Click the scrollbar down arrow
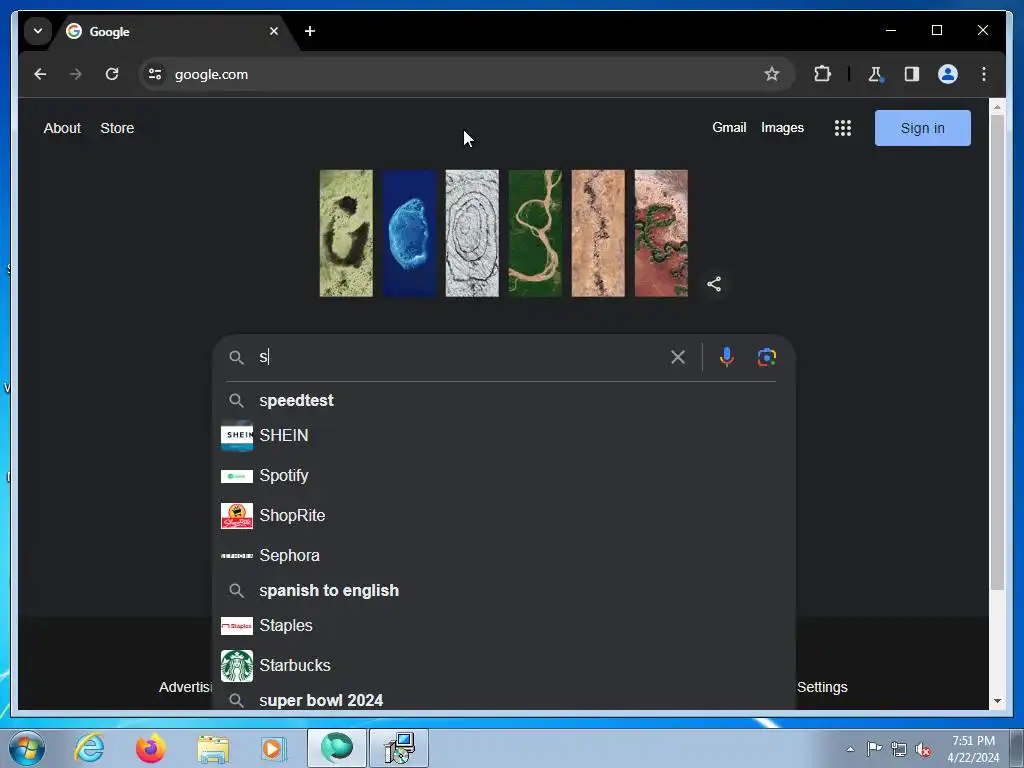The width and height of the screenshot is (1024, 768). (x=997, y=701)
